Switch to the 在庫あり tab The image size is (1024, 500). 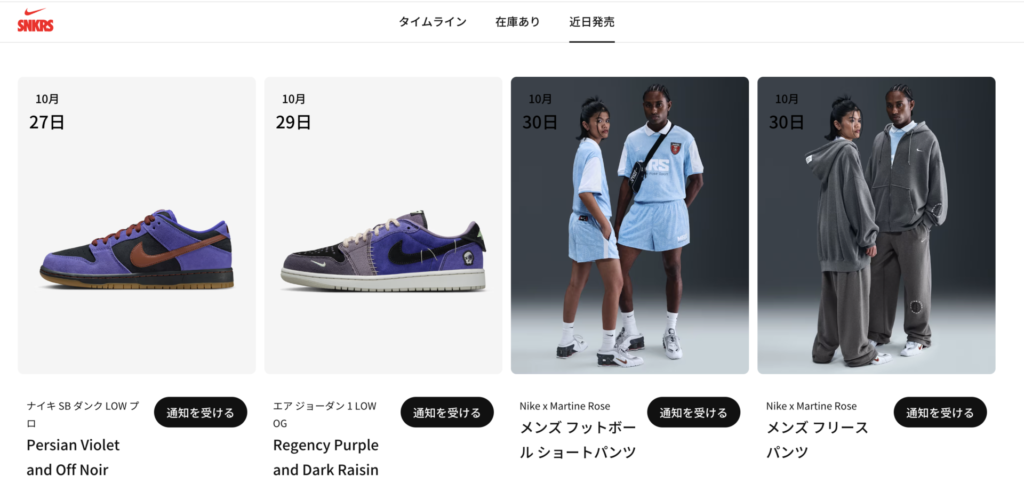pos(518,22)
